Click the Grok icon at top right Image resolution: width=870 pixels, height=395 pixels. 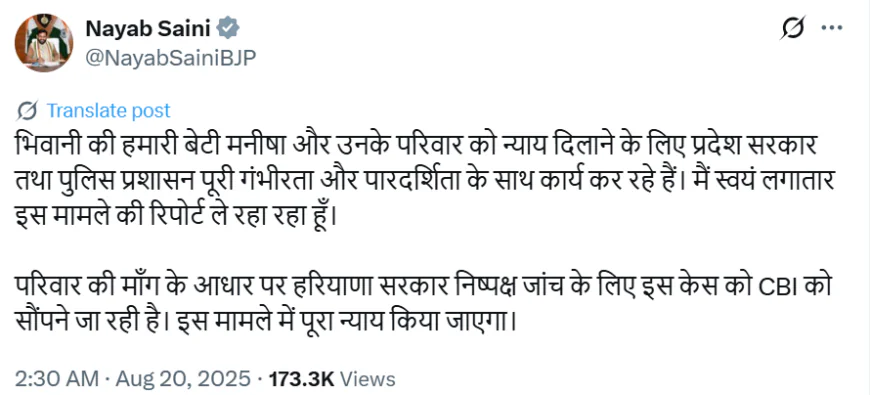[792, 28]
